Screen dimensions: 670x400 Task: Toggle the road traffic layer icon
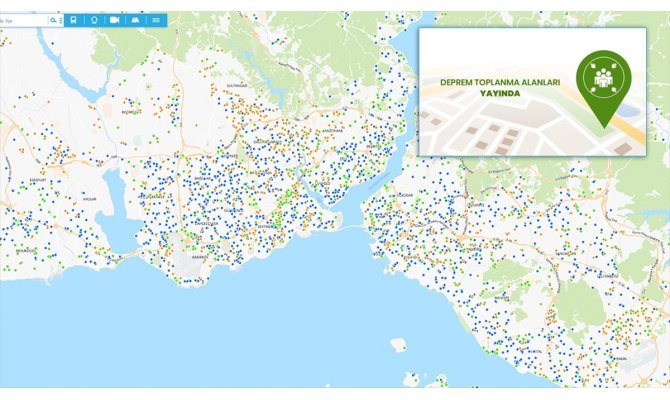(x=135, y=19)
